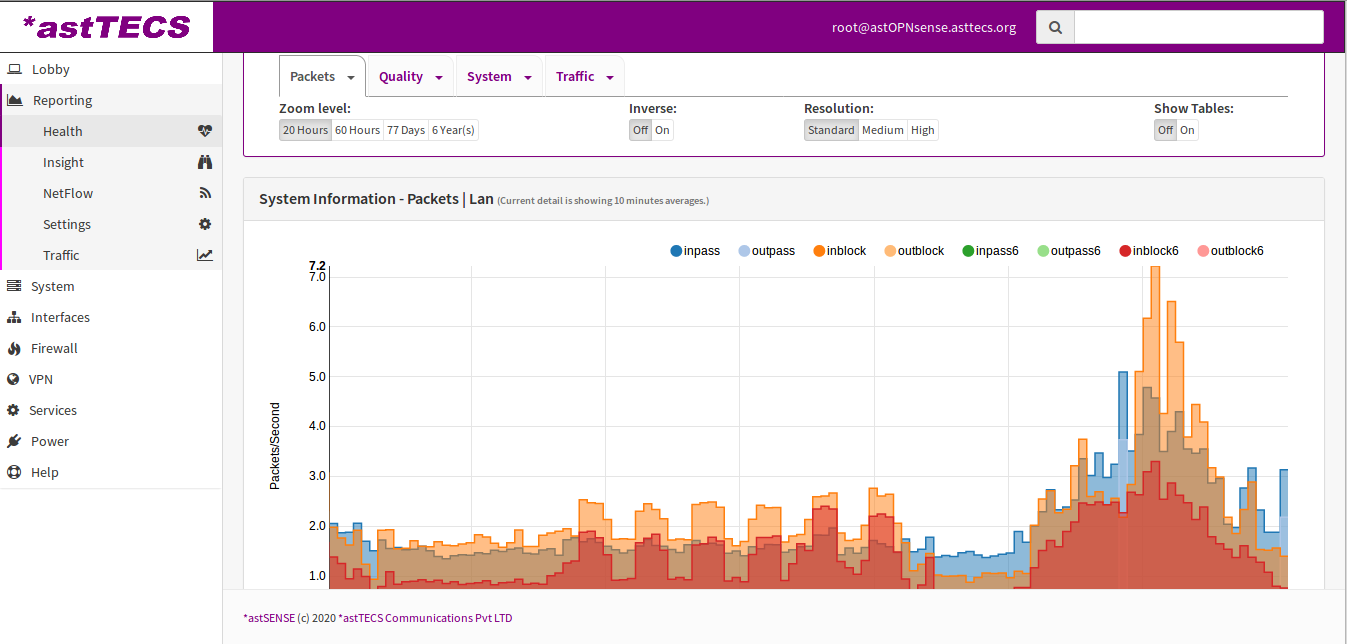This screenshot has width=1347, height=644.
Task: Open the Traffic tab dropdown
Action: [x=584, y=77]
